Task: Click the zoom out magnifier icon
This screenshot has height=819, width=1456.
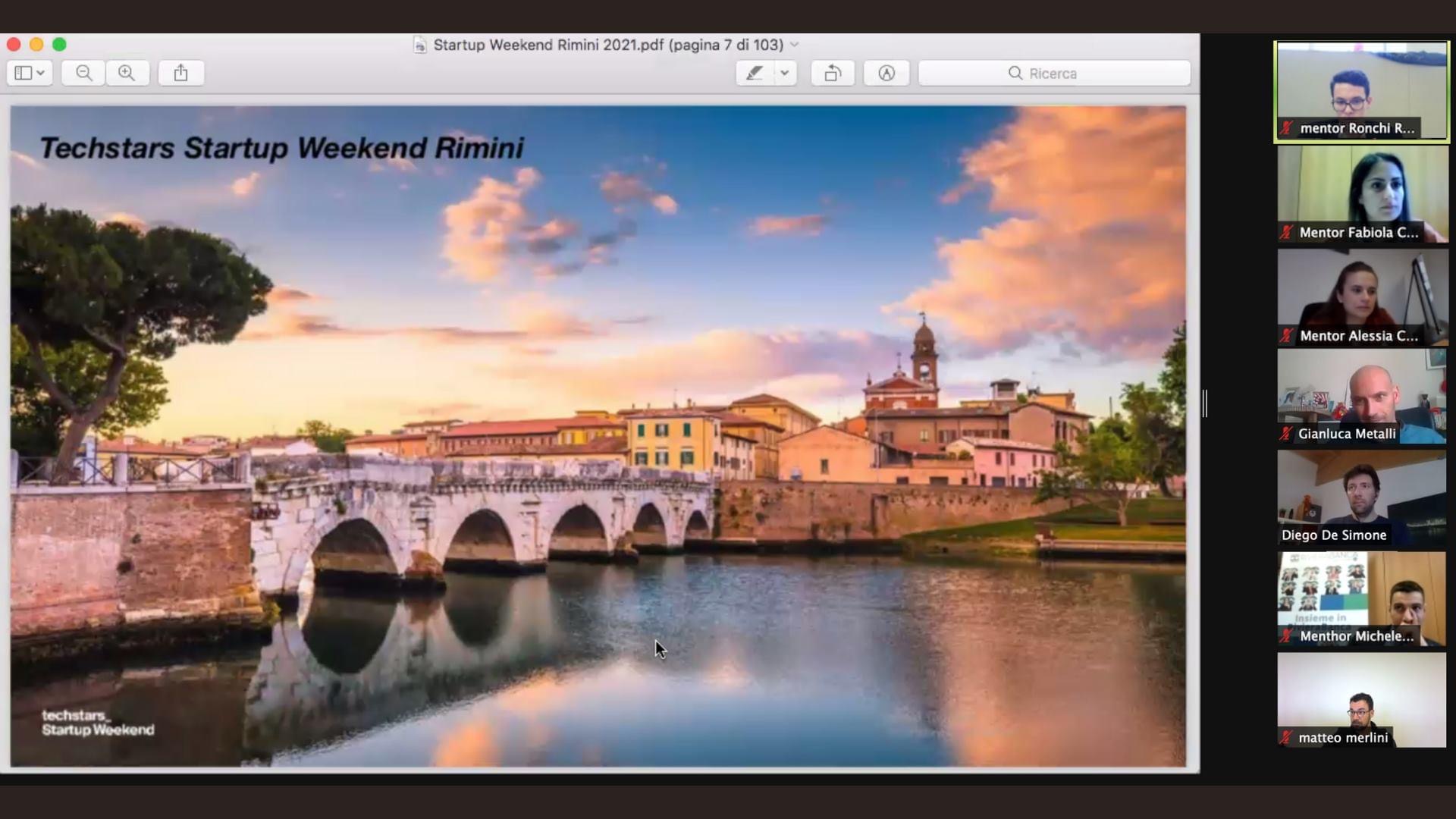Action: click(x=83, y=73)
